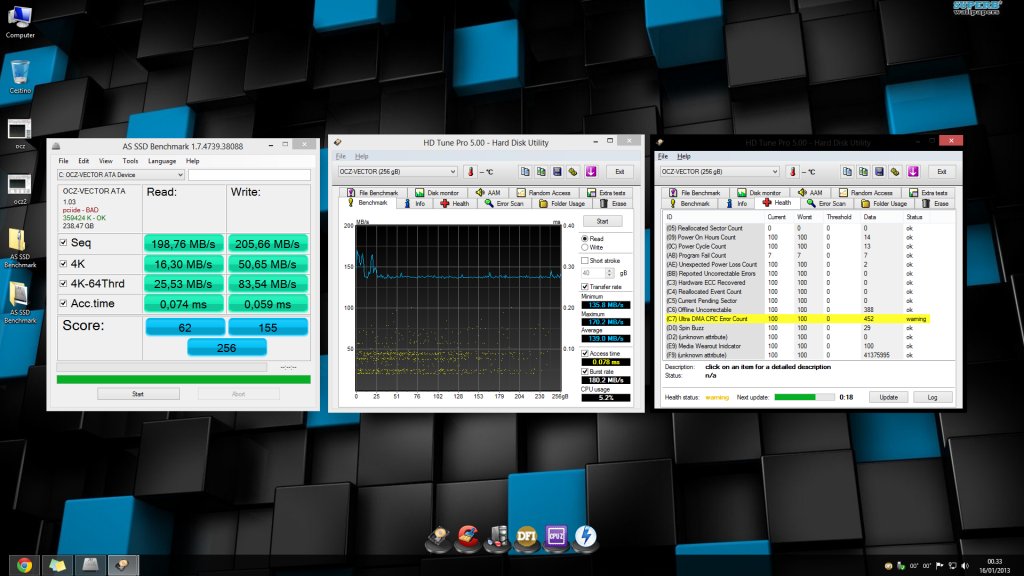The height and width of the screenshot is (576, 1024).
Task: Click purple download arrow icon in right HD Tune window
Action: [912, 172]
